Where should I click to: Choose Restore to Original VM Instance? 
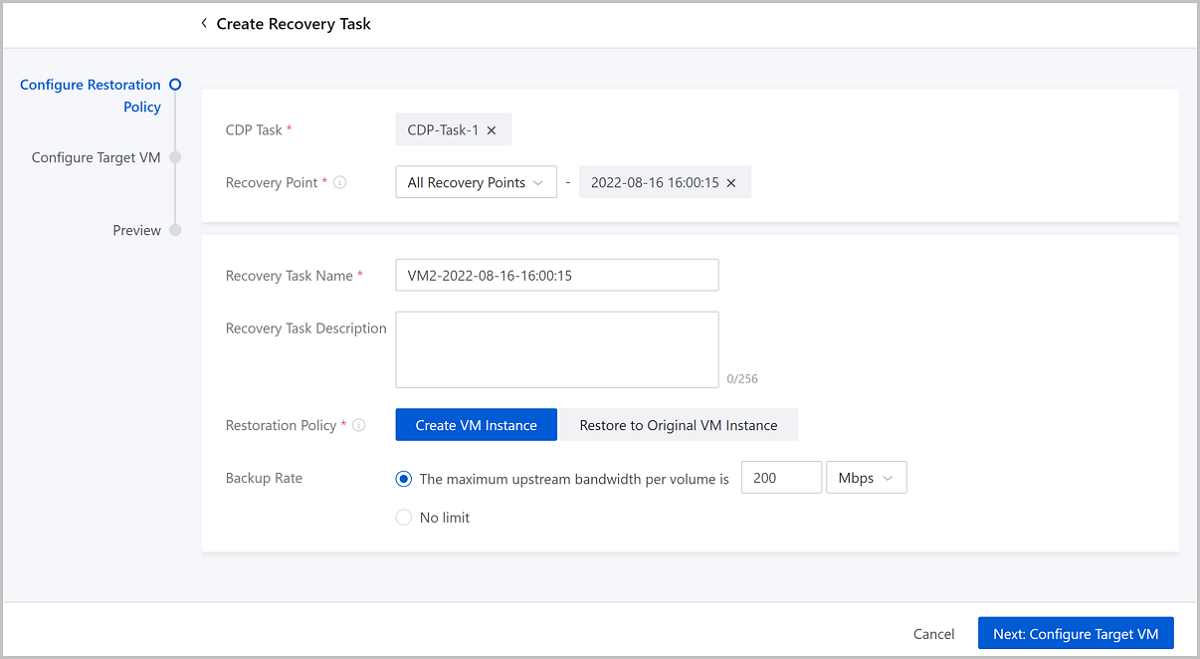pos(678,425)
